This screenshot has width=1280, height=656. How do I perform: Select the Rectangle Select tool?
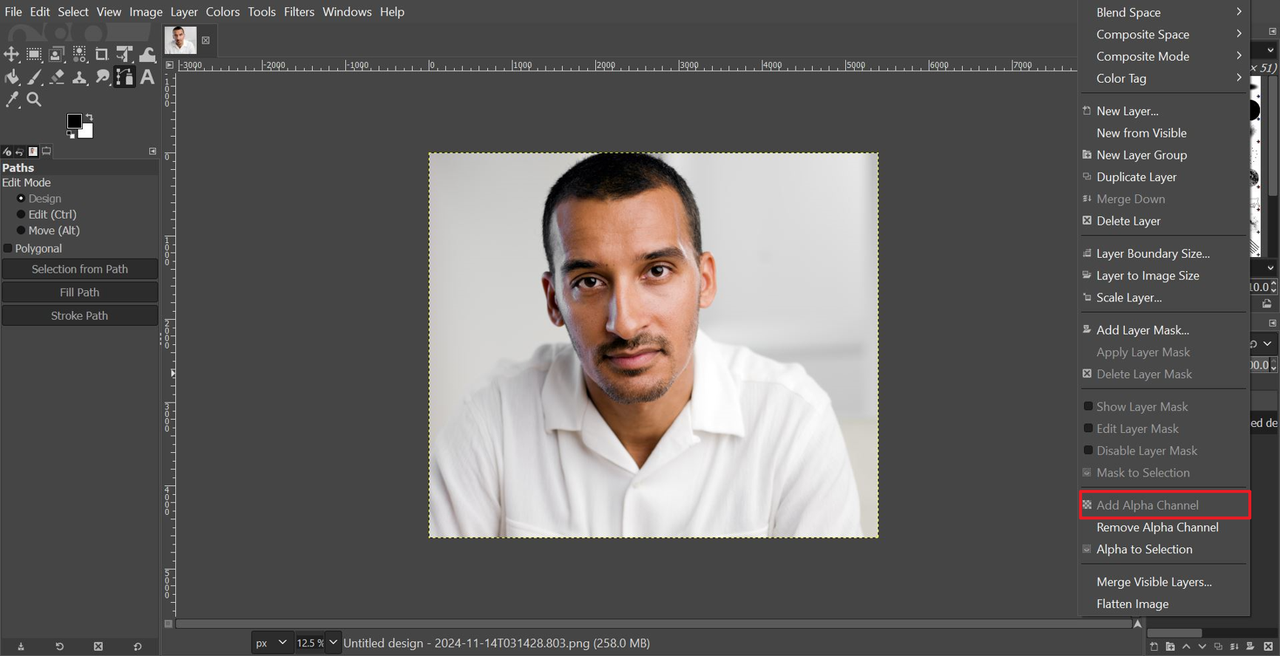34,54
